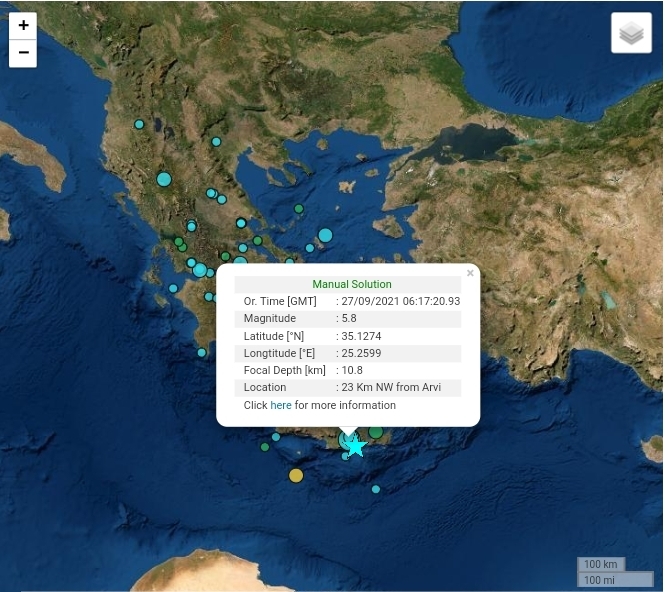Click the 100 km scale bar
The image size is (665, 592).
click(601, 565)
